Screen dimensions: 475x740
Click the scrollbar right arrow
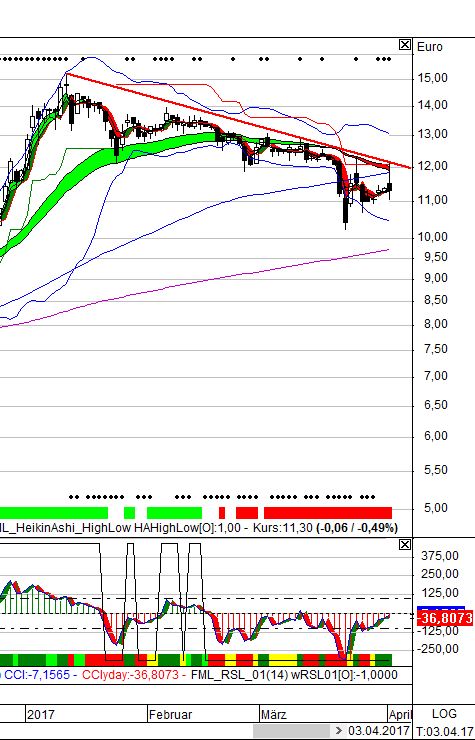(x=339, y=731)
